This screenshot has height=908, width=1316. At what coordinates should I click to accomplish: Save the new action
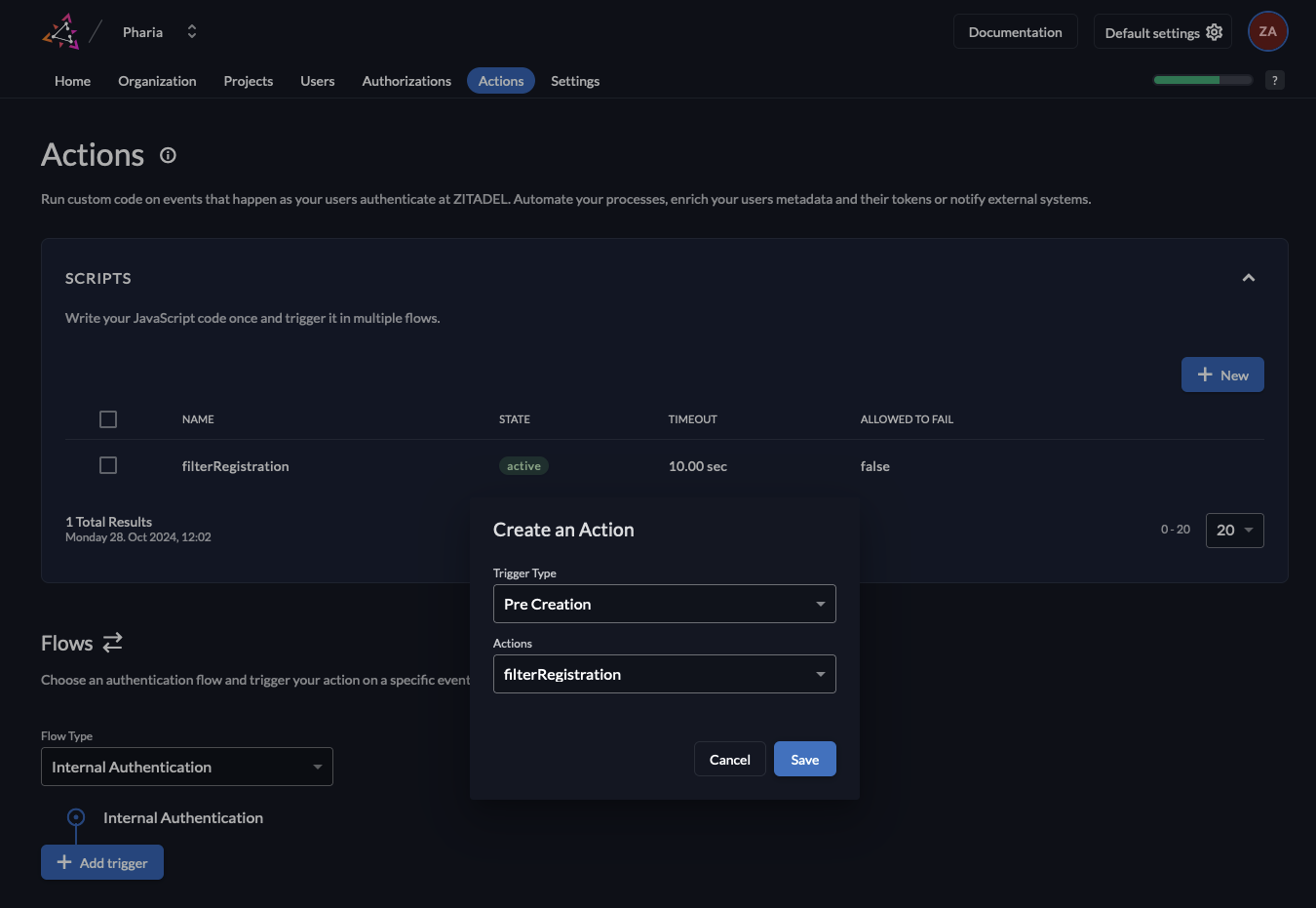click(804, 760)
